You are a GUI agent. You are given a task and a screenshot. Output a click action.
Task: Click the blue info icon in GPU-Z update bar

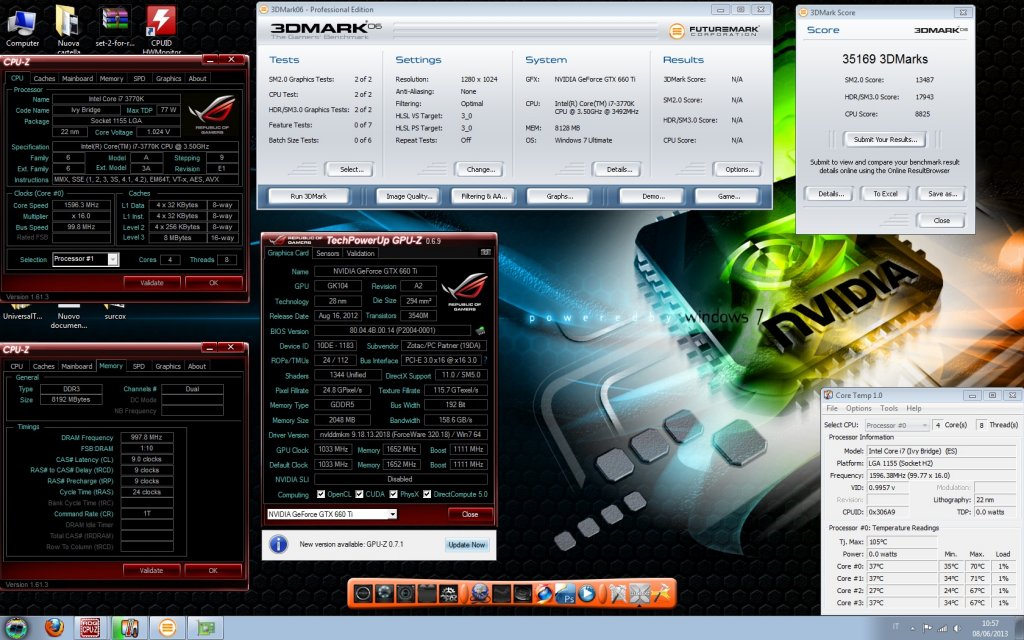coord(279,544)
